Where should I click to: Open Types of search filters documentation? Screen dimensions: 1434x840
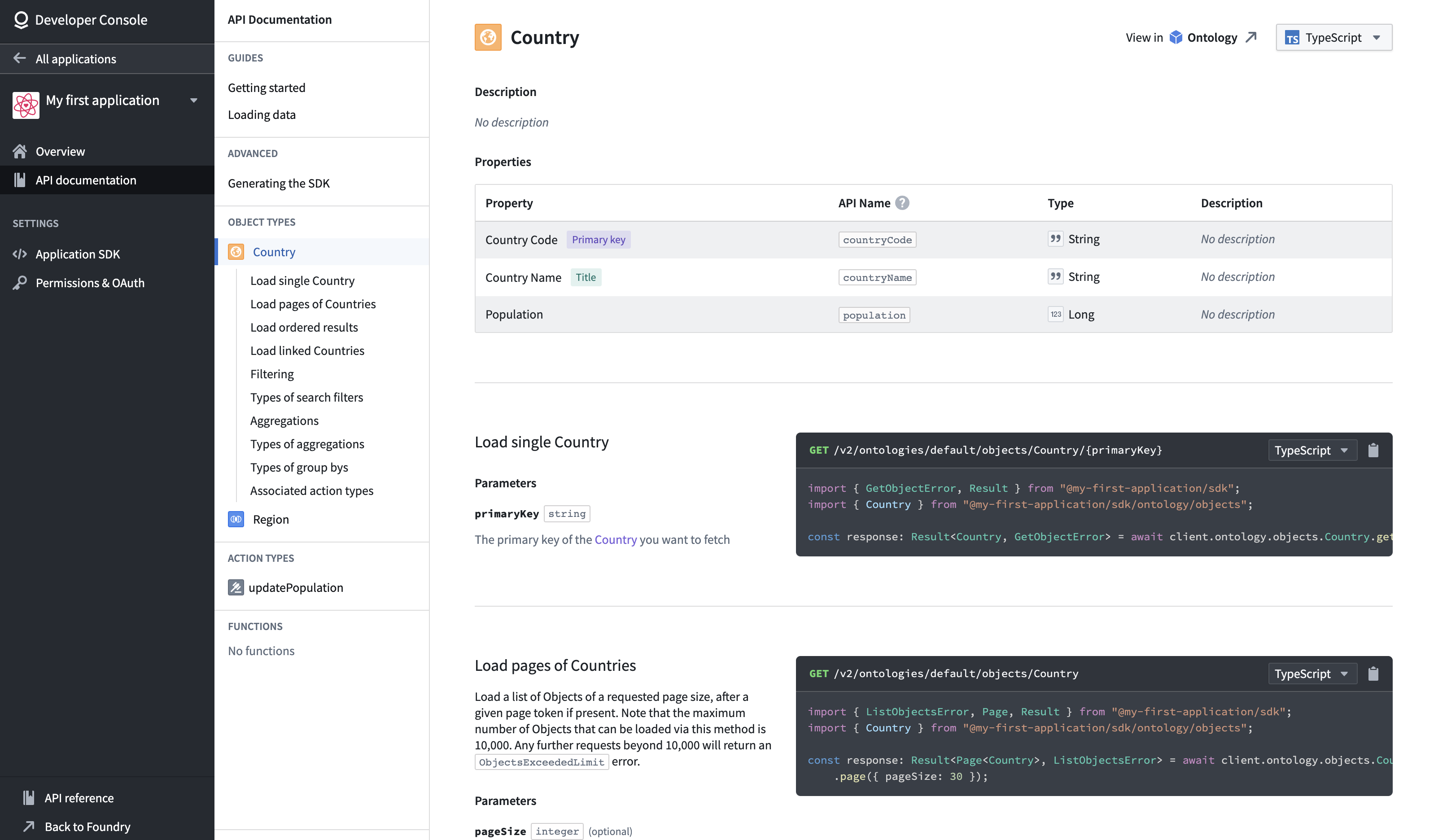307,397
